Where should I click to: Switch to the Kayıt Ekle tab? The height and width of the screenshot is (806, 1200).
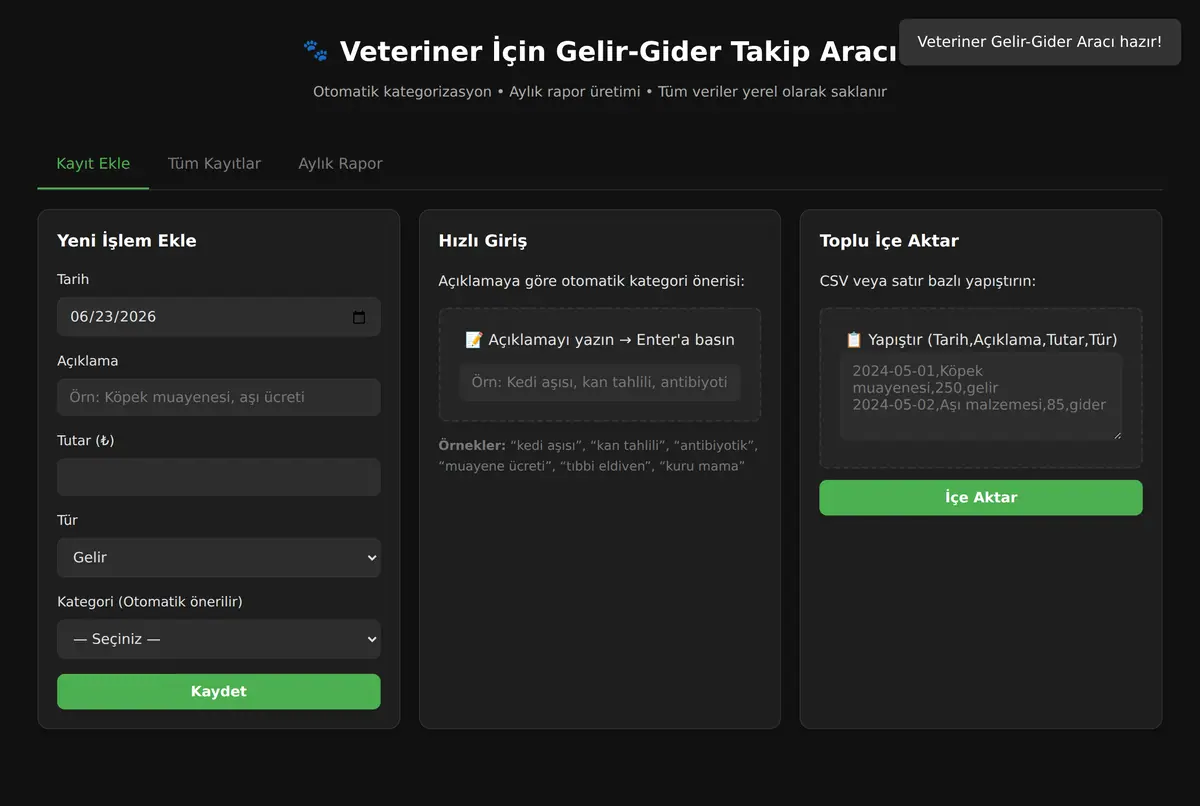click(x=93, y=163)
